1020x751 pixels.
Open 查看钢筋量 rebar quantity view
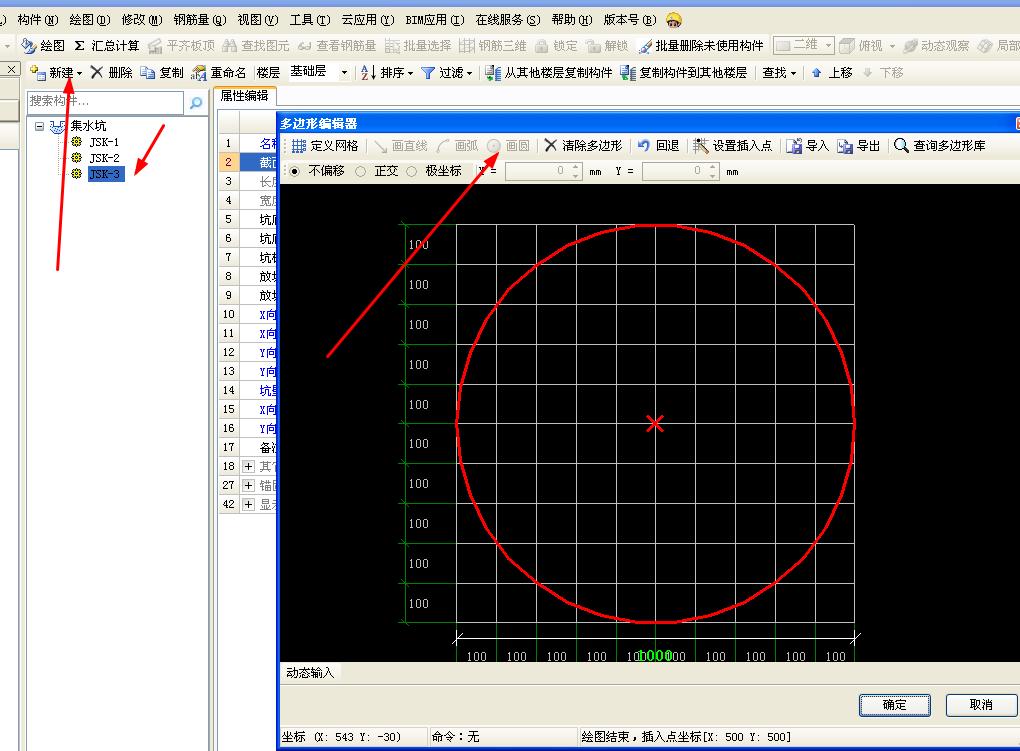(337, 46)
